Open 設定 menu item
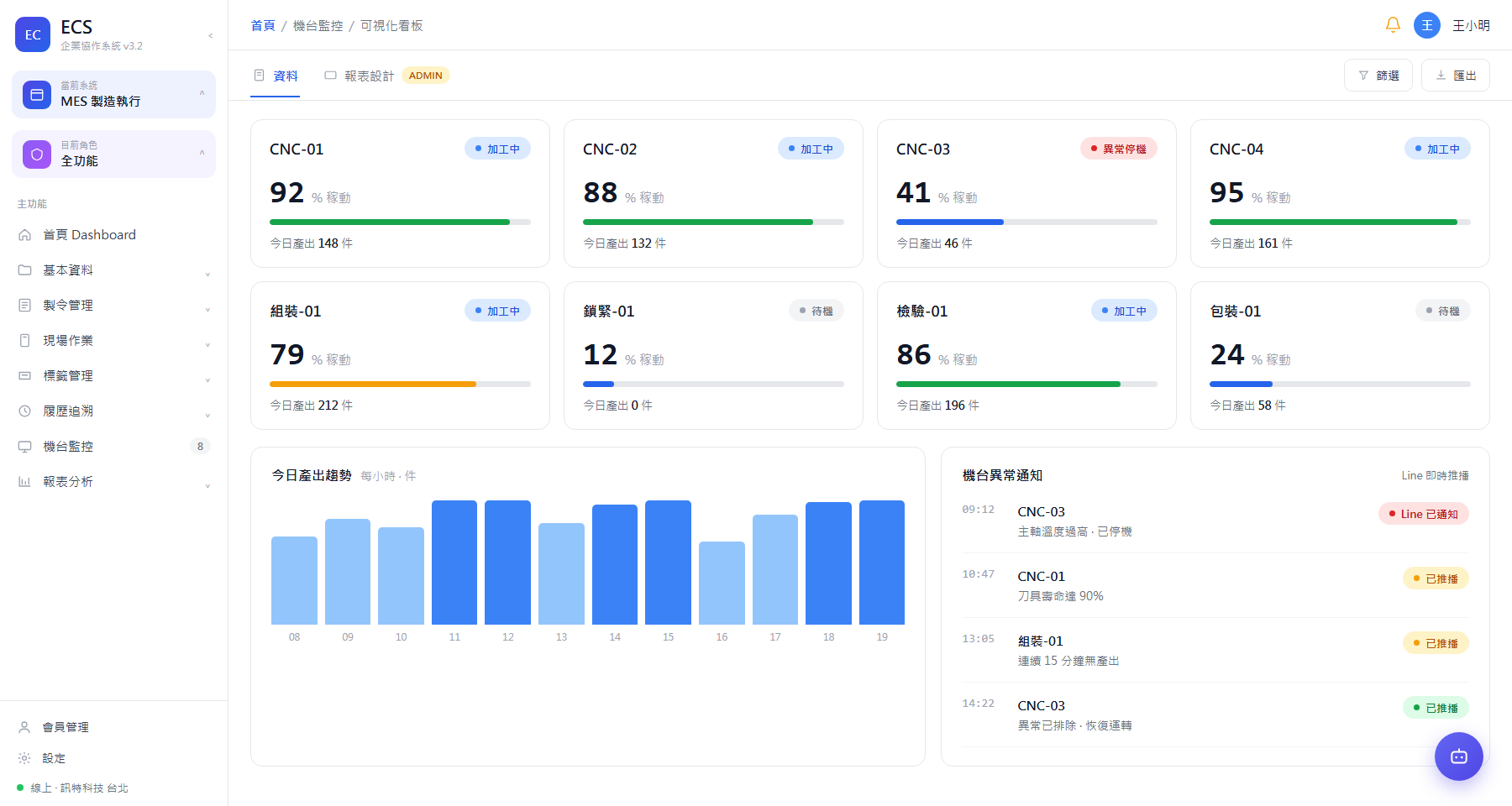This screenshot has height=806, width=1512. coord(114,758)
